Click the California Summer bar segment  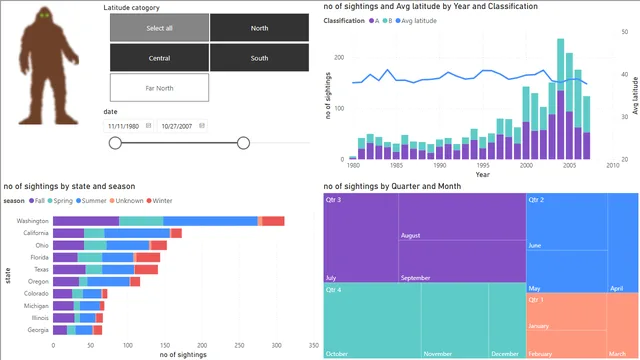[x=137, y=233]
